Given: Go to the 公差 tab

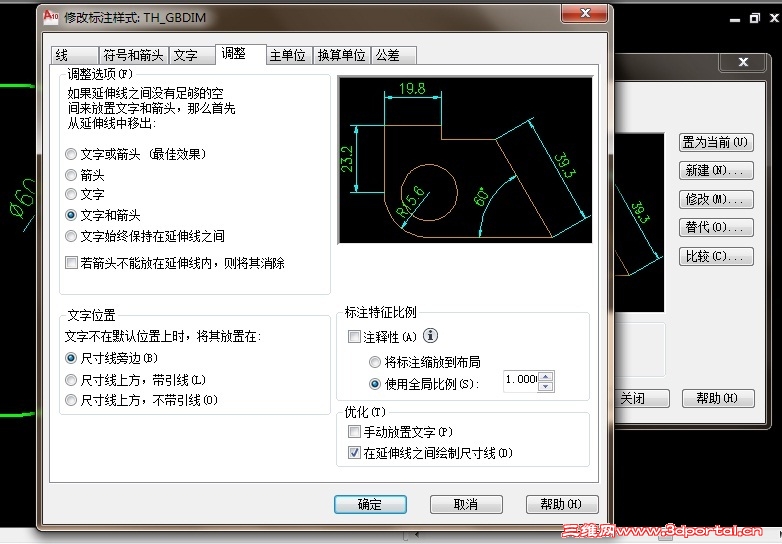Looking at the screenshot, I should pyautogui.click(x=393, y=55).
